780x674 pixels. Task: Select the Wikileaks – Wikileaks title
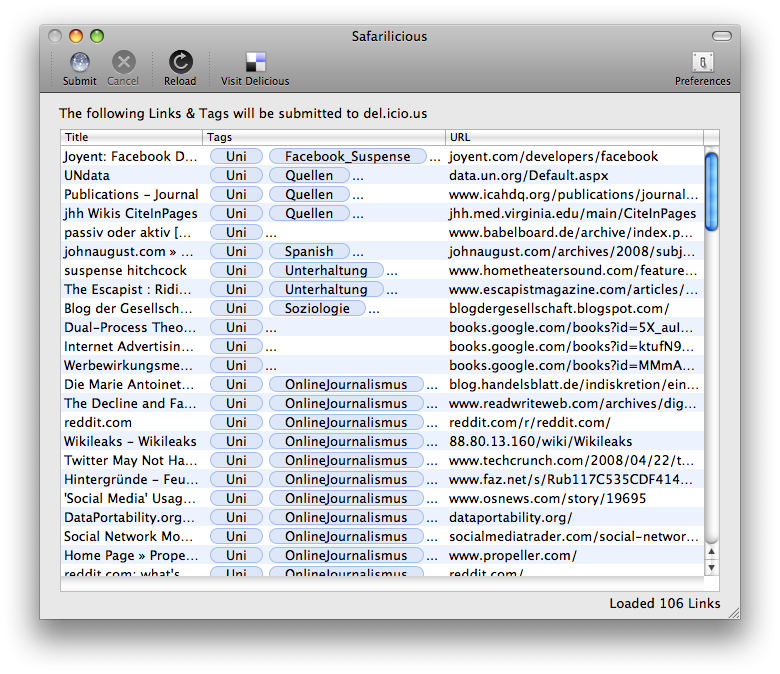(130, 441)
